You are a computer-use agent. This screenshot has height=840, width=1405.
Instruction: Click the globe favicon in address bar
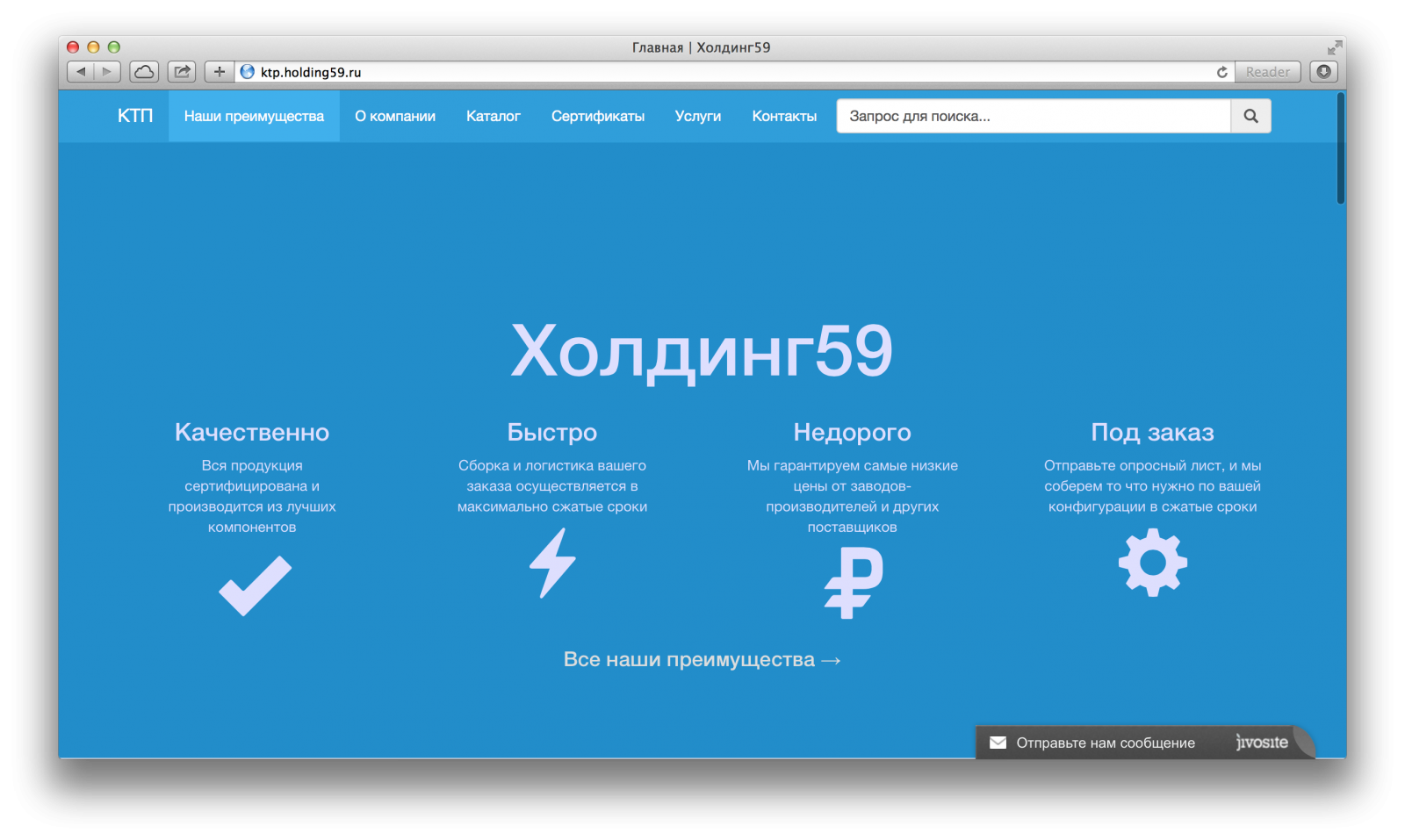(x=248, y=72)
